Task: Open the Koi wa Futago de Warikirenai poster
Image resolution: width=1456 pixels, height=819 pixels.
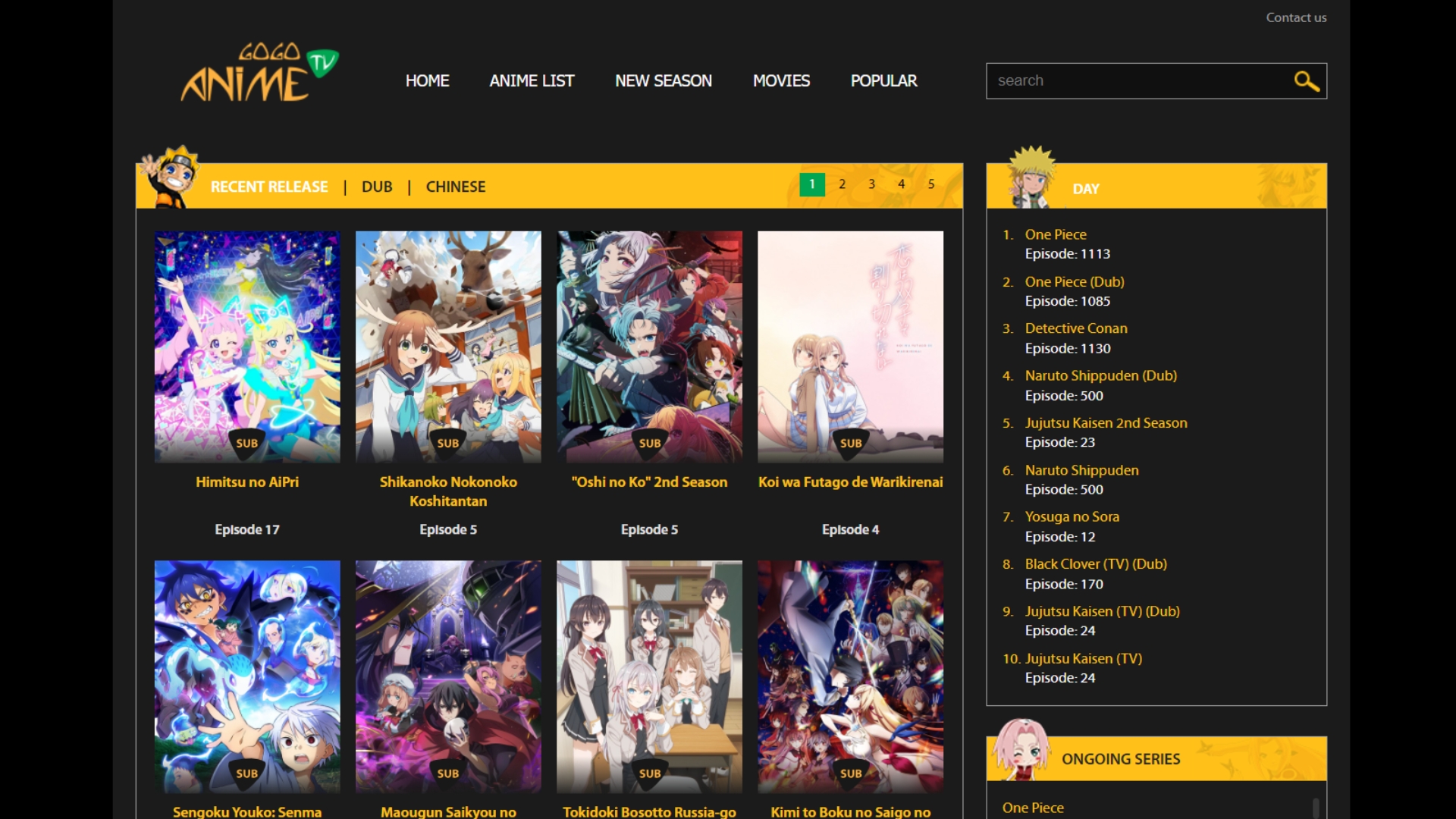Action: pos(850,347)
